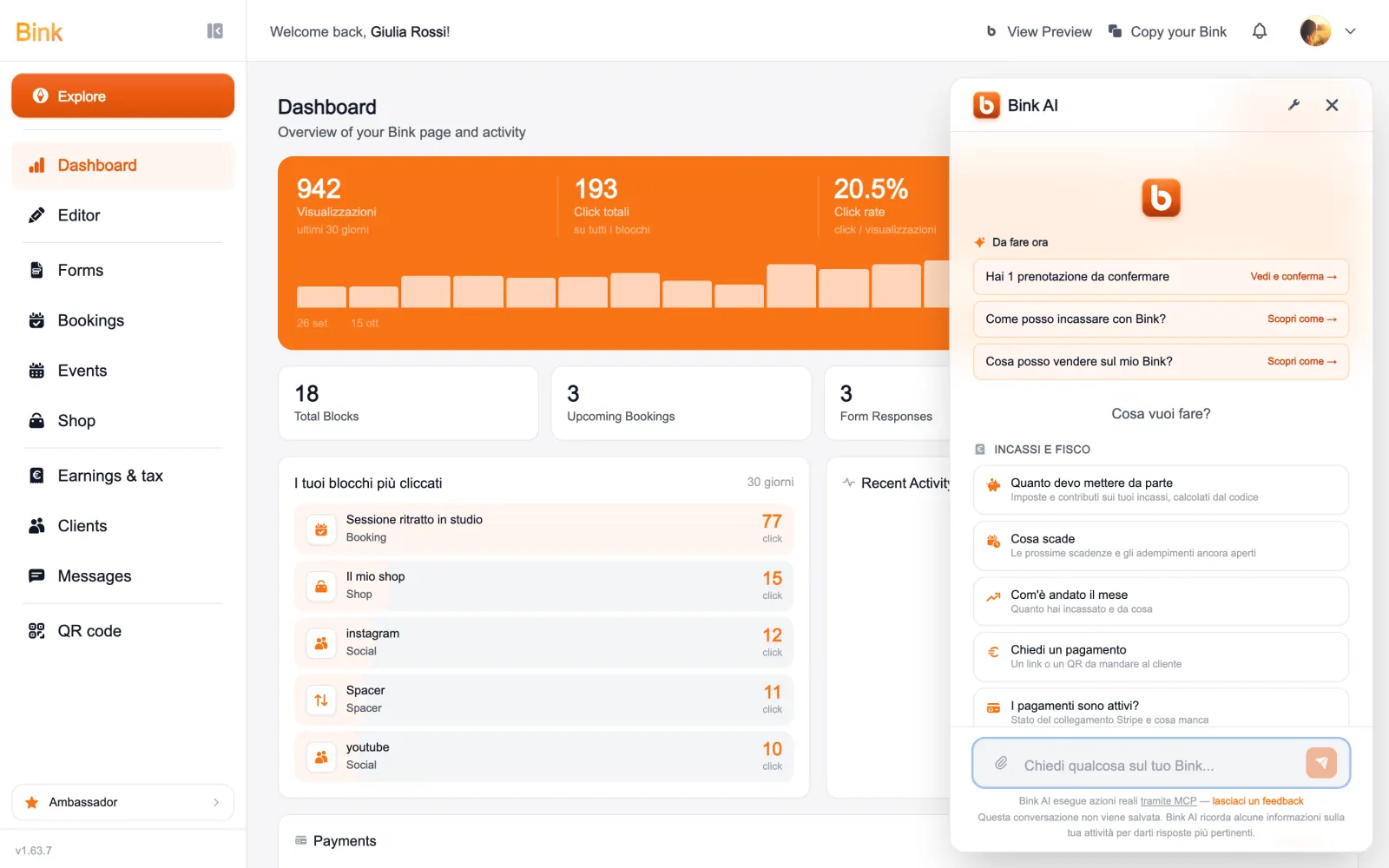Viewport: 1389px width, 868px height.
Task: Select the I pagamenti sono attivi suggestion
Action: pyautogui.click(x=1161, y=708)
